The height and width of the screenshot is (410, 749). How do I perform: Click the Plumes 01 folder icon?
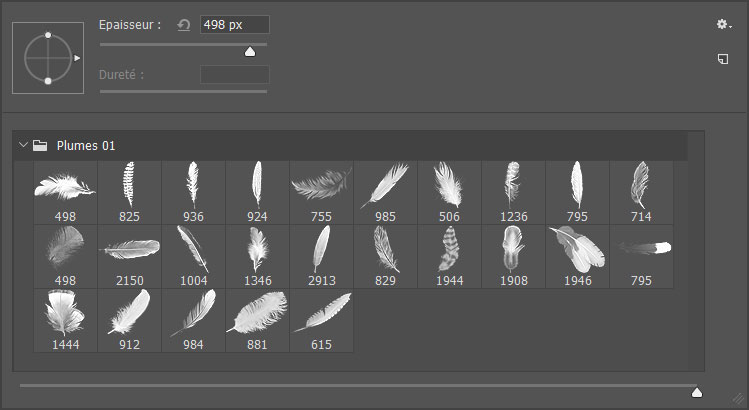pos(40,146)
